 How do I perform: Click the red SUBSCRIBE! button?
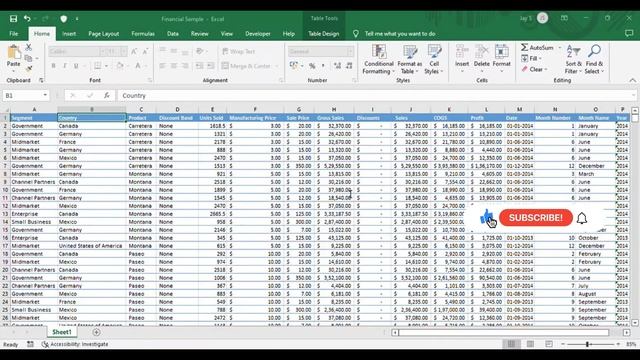tap(536, 218)
